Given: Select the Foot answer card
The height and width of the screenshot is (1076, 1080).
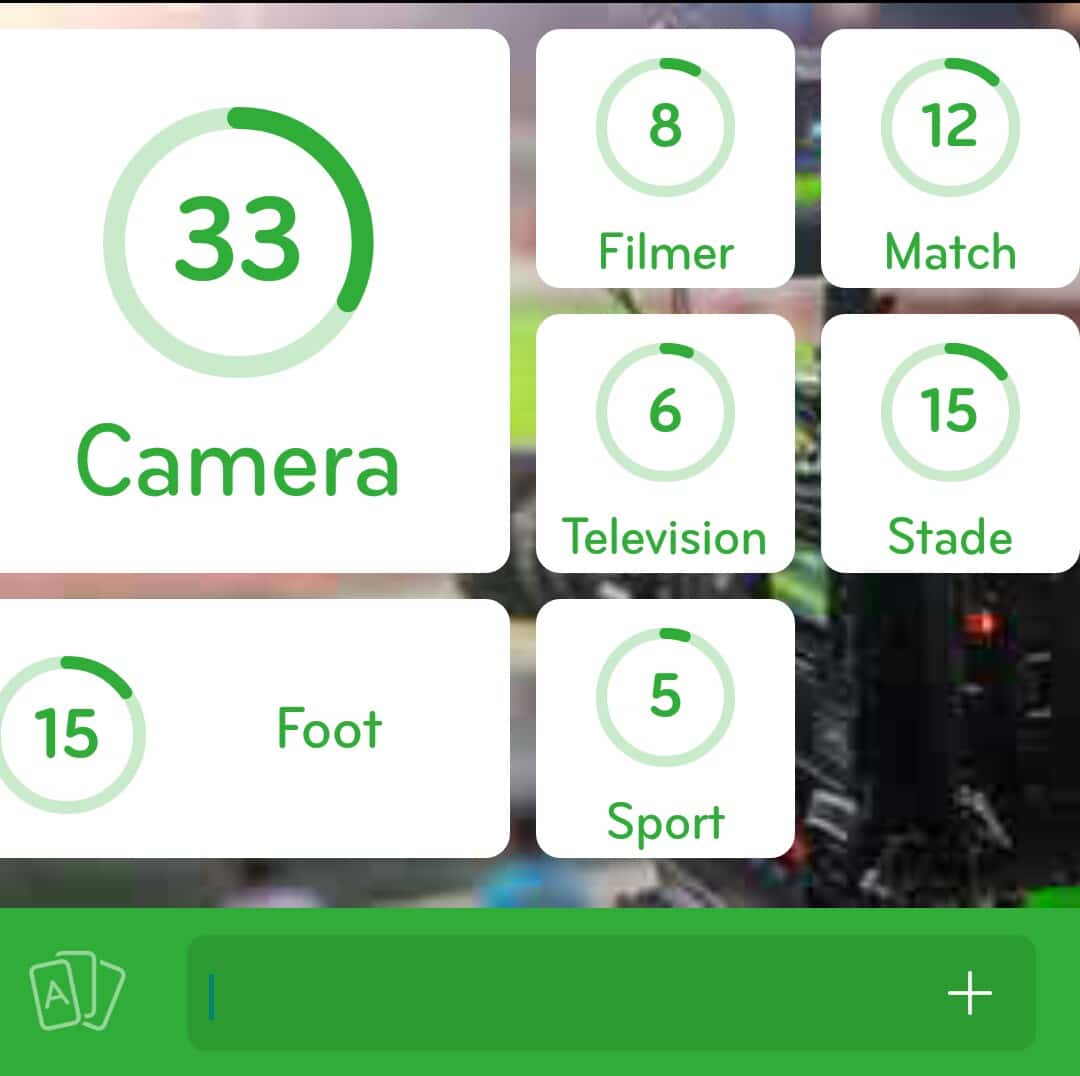Looking at the screenshot, I should point(254,728).
